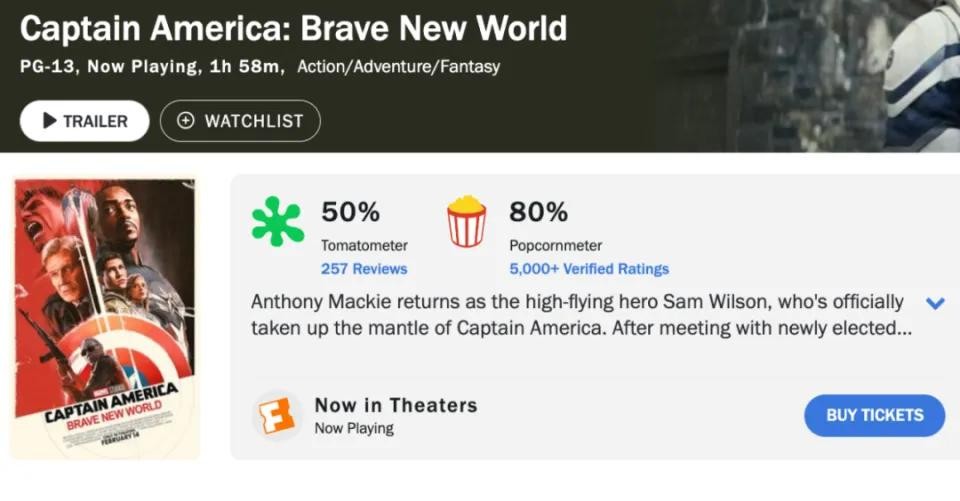The width and height of the screenshot is (960, 501).
Task: Open the Captain America movie poster thumbnail
Action: tap(105, 317)
